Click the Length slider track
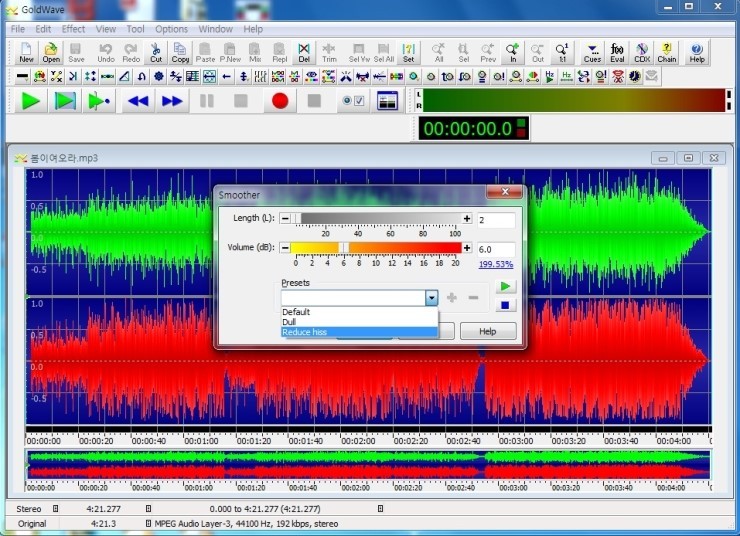740x536 pixels. [x=376, y=218]
